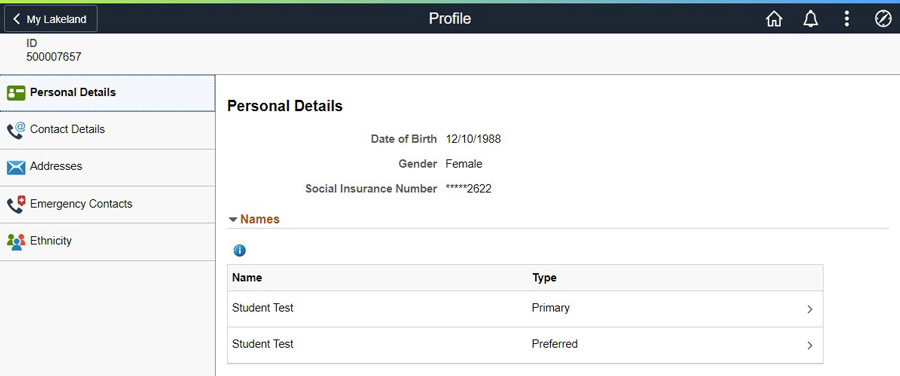Switch to the Contact Details tab
This screenshot has width=900, height=376.
click(x=107, y=130)
